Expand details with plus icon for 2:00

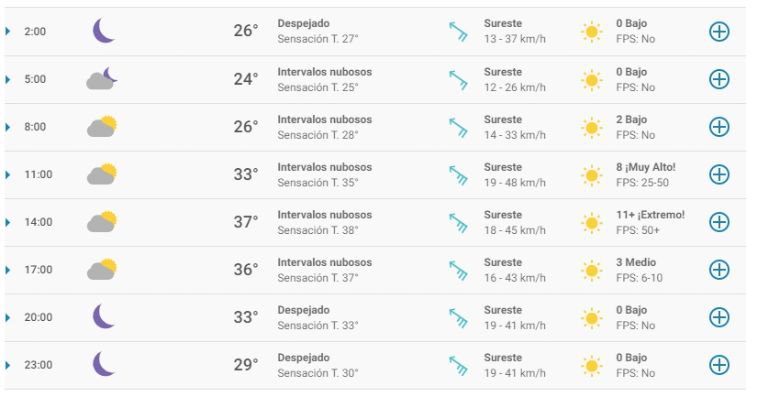click(719, 32)
